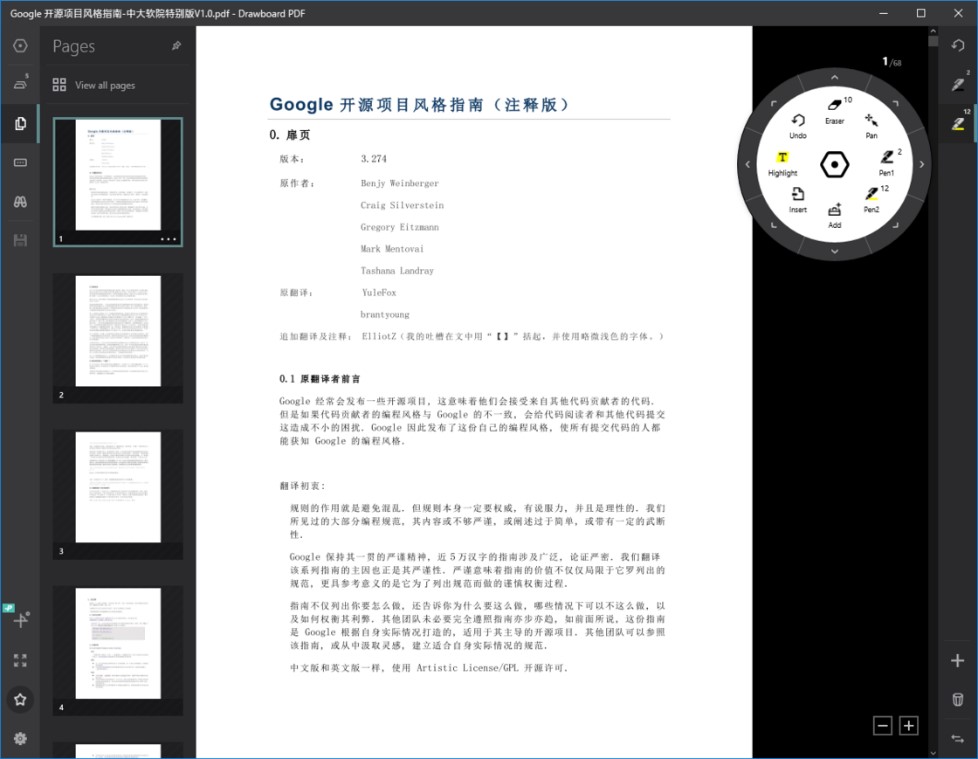Screen dimensions: 978x759
Task: Click author name Craig Silverstein
Action: 402,205
